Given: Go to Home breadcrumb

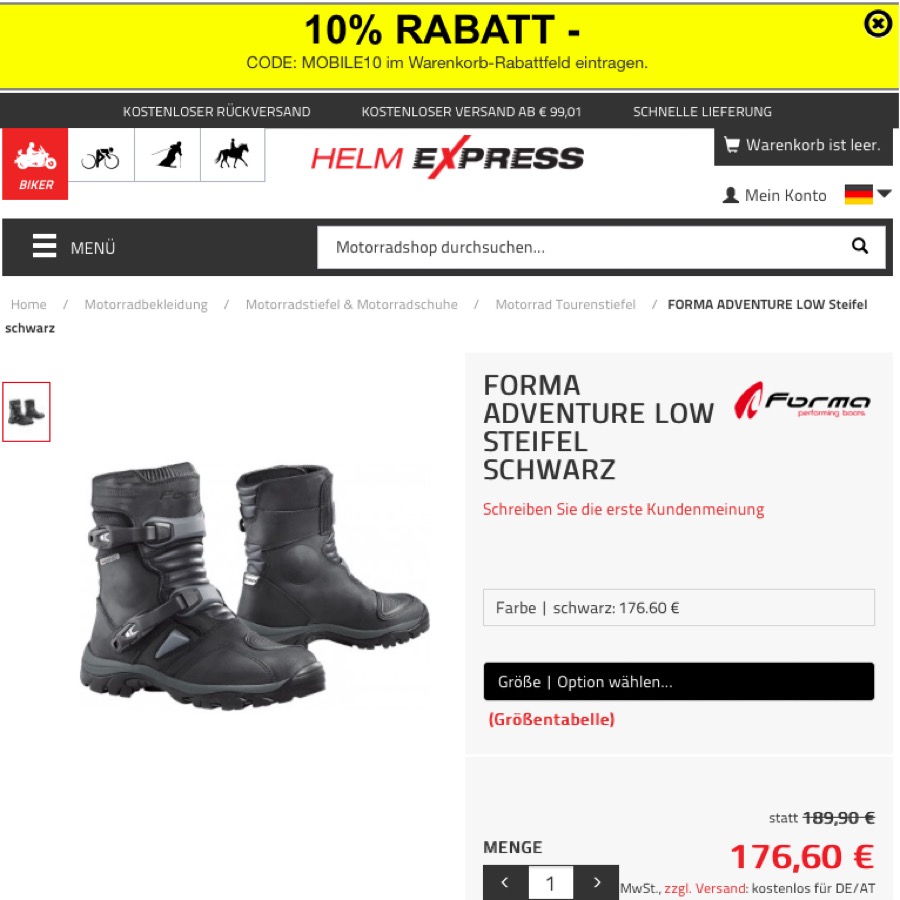Looking at the screenshot, I should click(29, 305).
